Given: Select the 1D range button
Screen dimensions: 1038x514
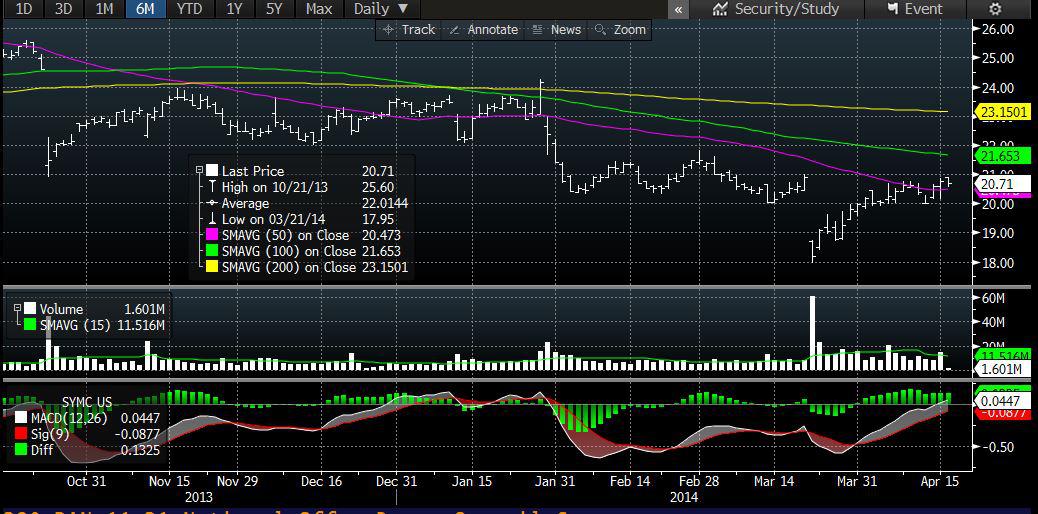Looking at the screenshot, I should coord(24,9).
